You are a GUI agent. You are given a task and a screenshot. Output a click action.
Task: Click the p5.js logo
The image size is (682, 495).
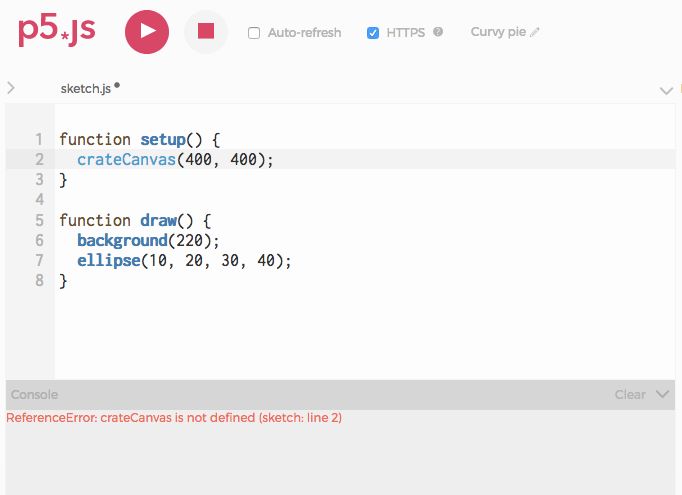[57, 31]
